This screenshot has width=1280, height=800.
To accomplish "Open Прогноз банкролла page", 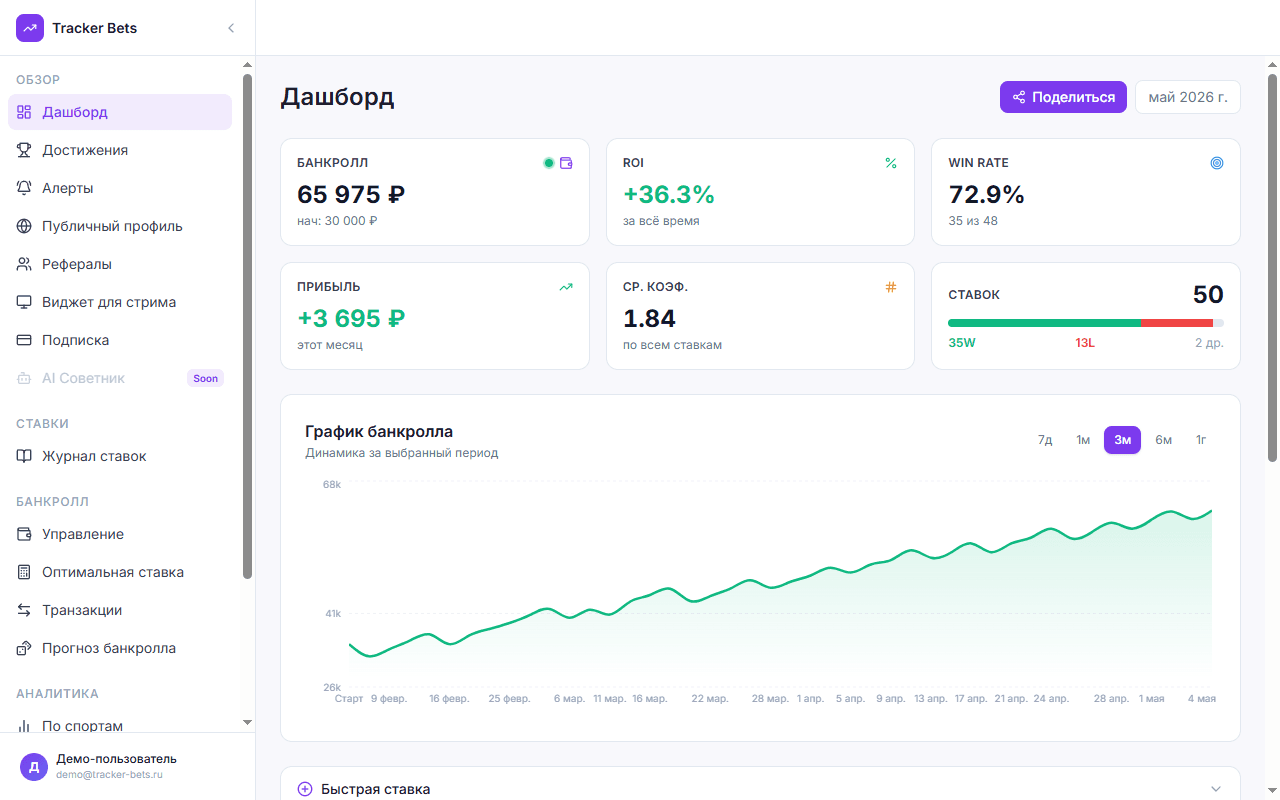I will tap(120, 648).
